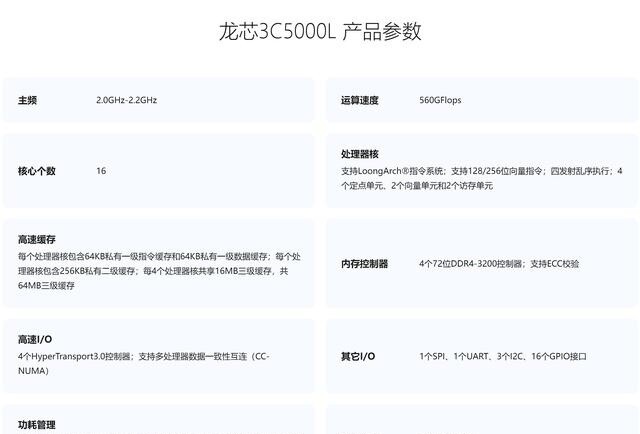The height and width of the screenshot is (434, 640).
Task: Click the core count value 16
Action: point(101,171)
